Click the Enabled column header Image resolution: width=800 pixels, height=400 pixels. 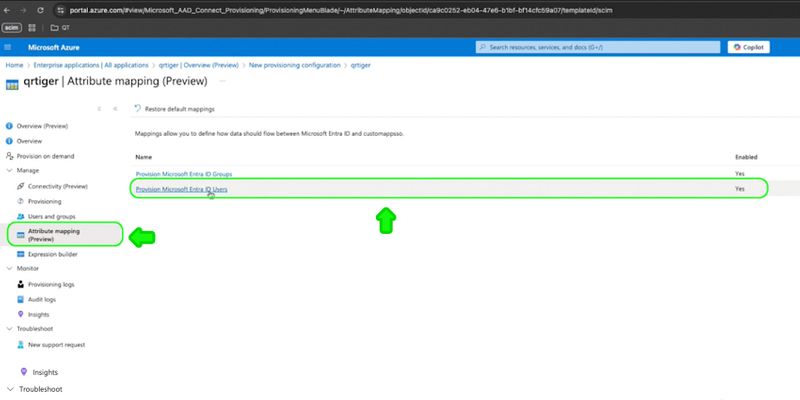tap(746, 157)
